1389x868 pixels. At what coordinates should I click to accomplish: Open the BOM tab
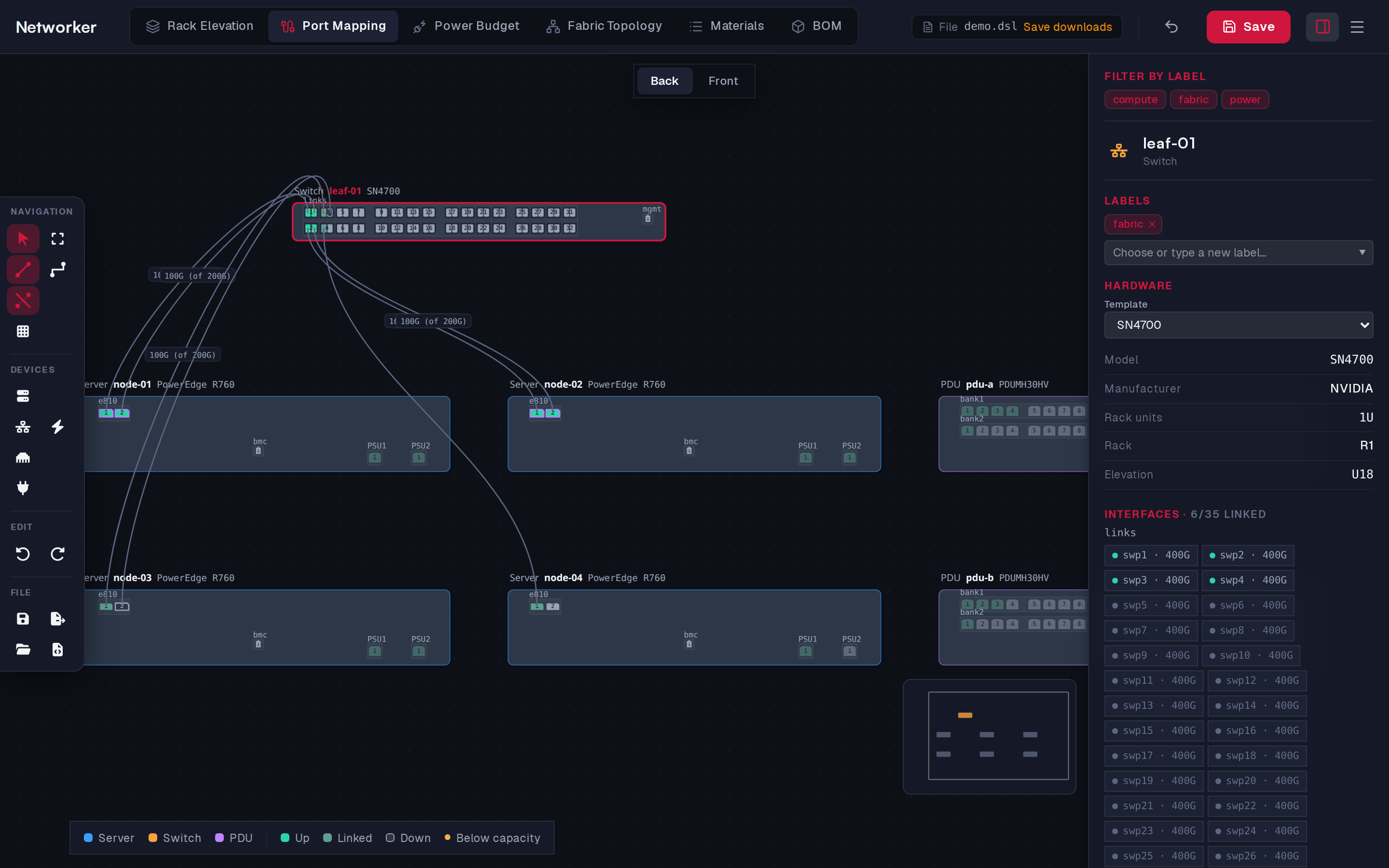(x=816, y=27)
